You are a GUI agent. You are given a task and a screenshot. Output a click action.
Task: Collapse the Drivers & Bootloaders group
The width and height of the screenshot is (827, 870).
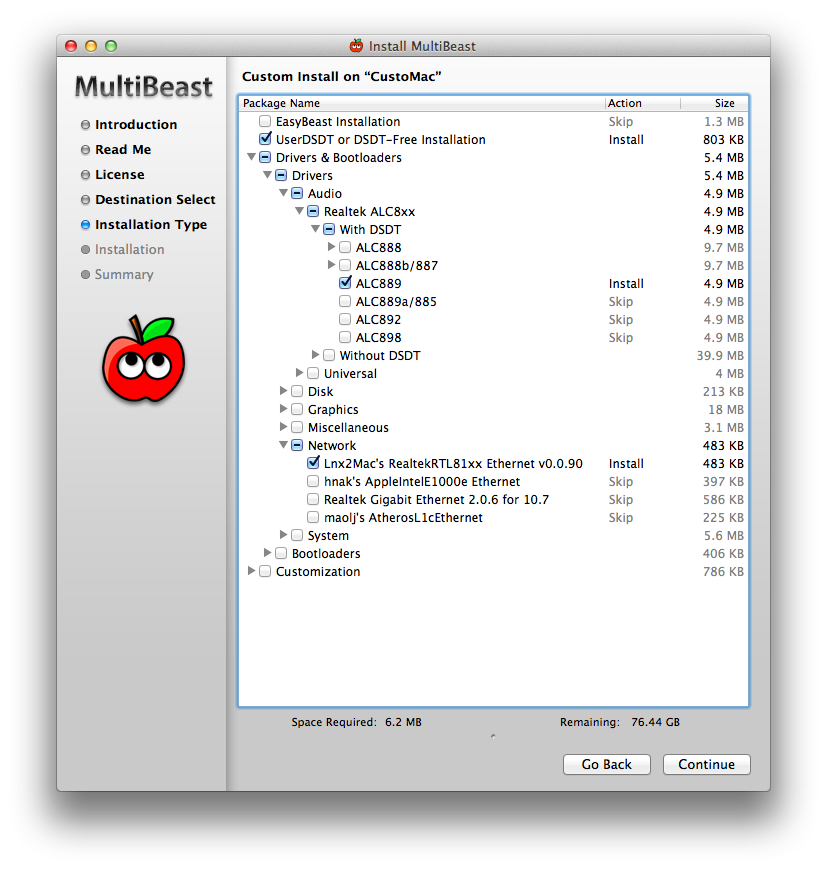(x=251, y=157)
